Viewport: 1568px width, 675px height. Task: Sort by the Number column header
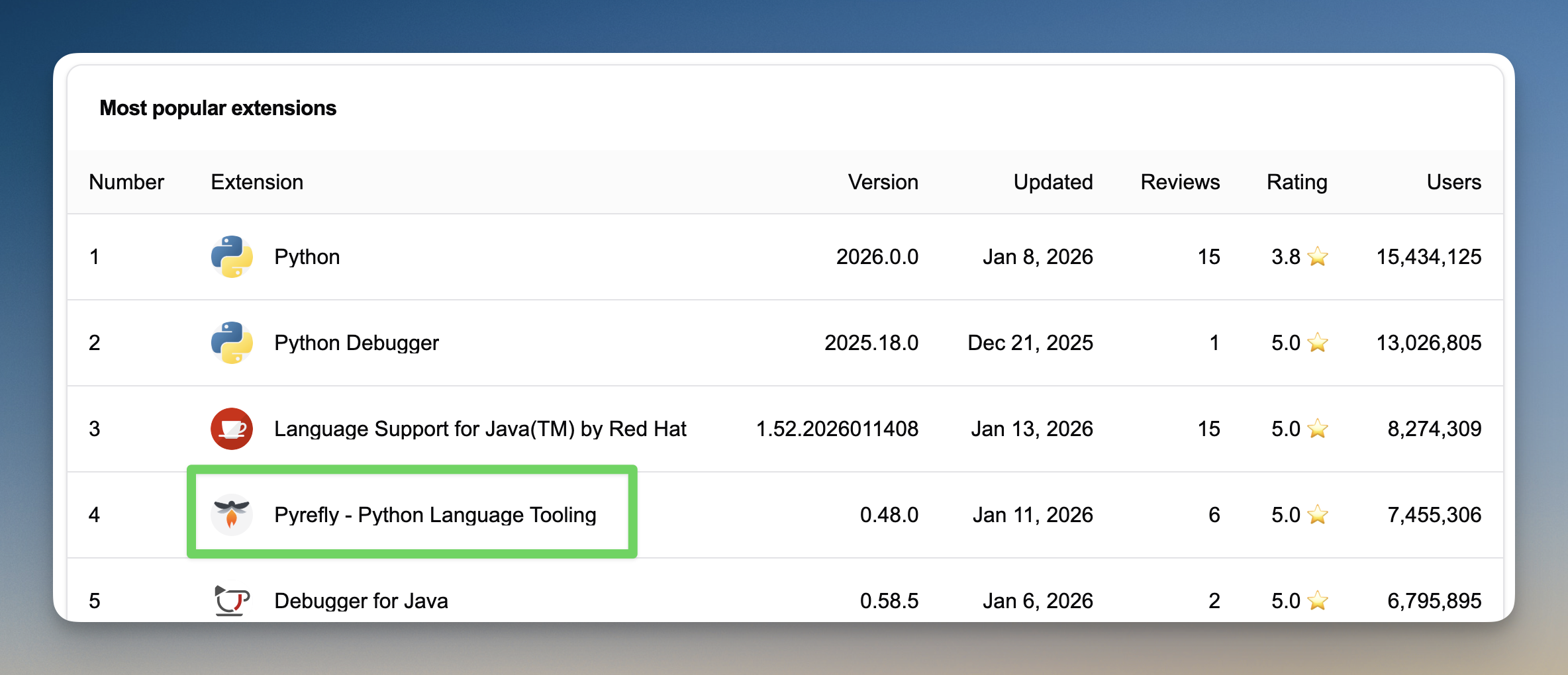126,182
